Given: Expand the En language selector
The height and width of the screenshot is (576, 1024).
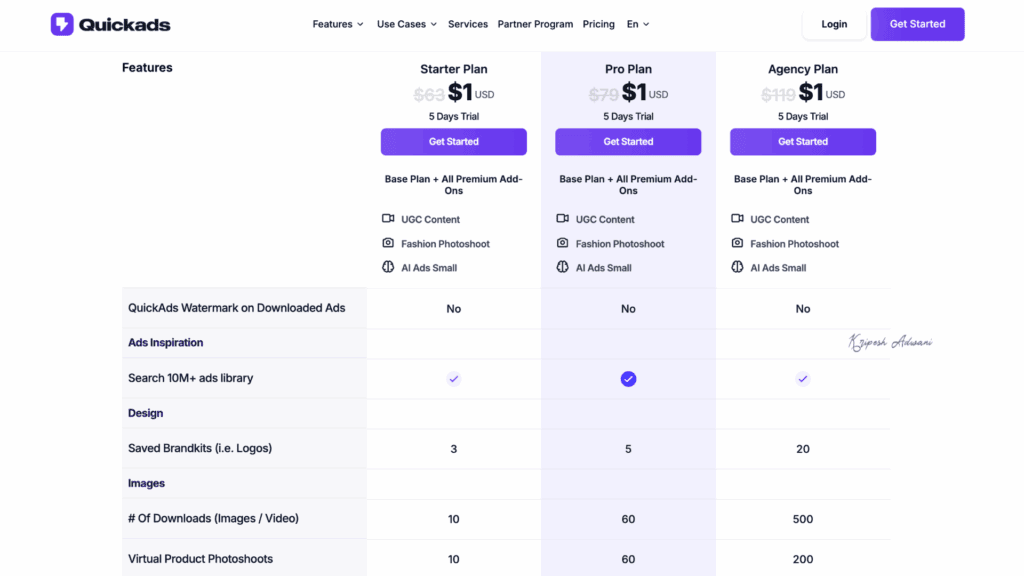Looking at the screenshot, I should 637,23.
